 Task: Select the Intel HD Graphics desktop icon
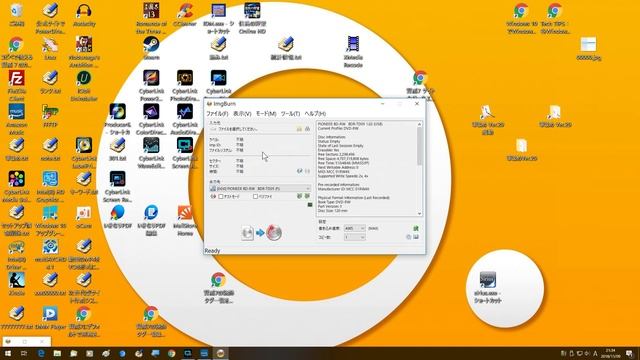[x=50, y=187]
